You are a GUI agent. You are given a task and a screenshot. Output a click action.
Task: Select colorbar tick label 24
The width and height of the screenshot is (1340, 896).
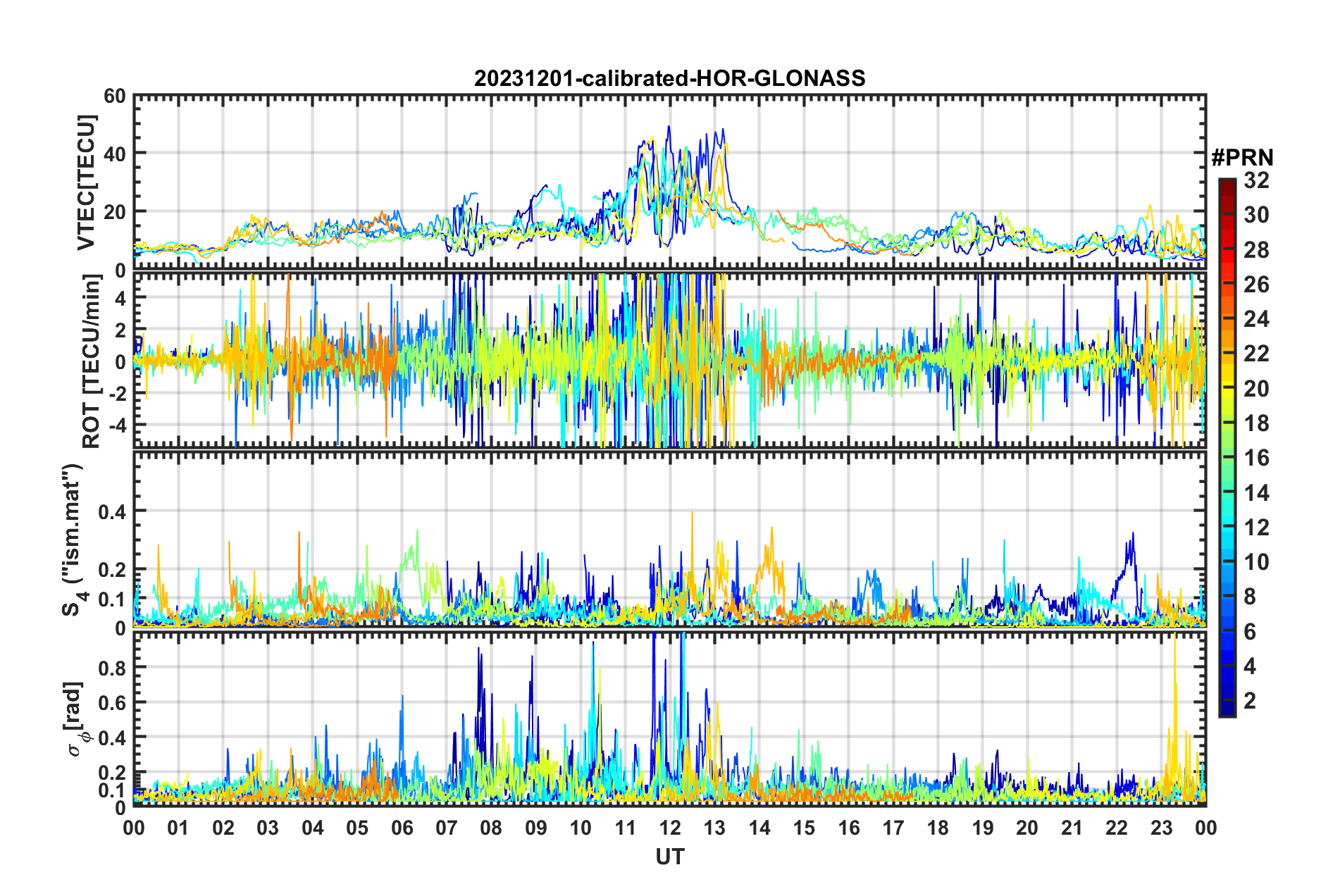tap(1256, 319)
